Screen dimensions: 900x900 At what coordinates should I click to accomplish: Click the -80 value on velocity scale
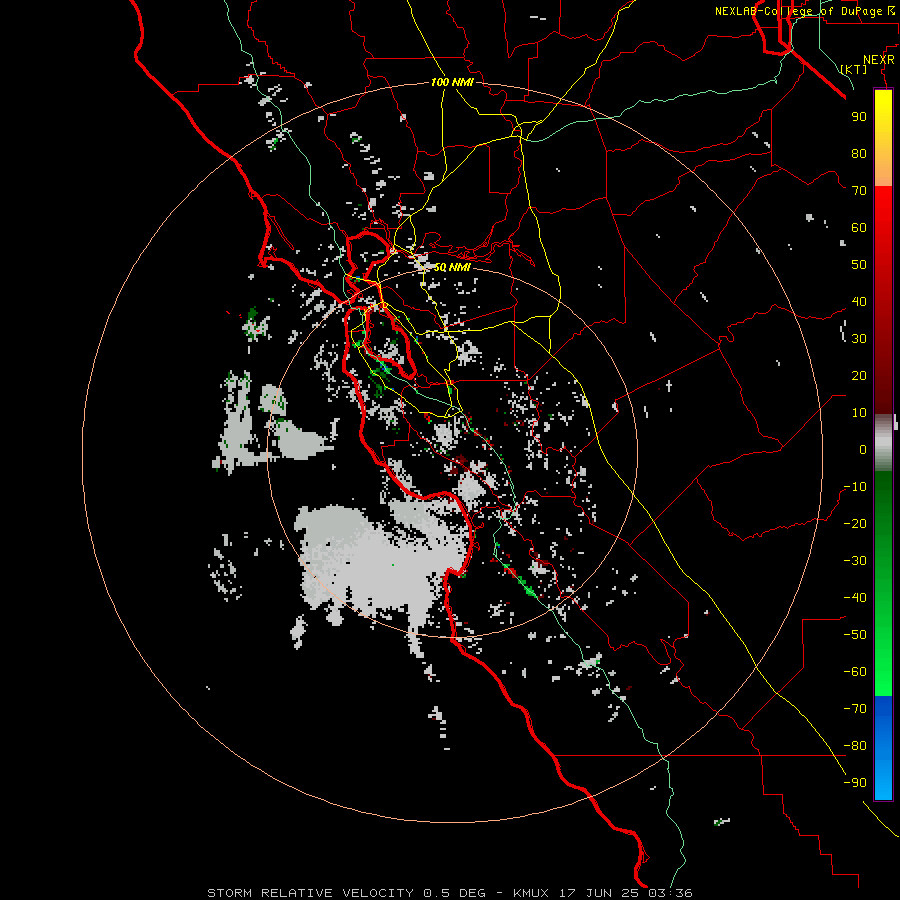pos(855,746)
